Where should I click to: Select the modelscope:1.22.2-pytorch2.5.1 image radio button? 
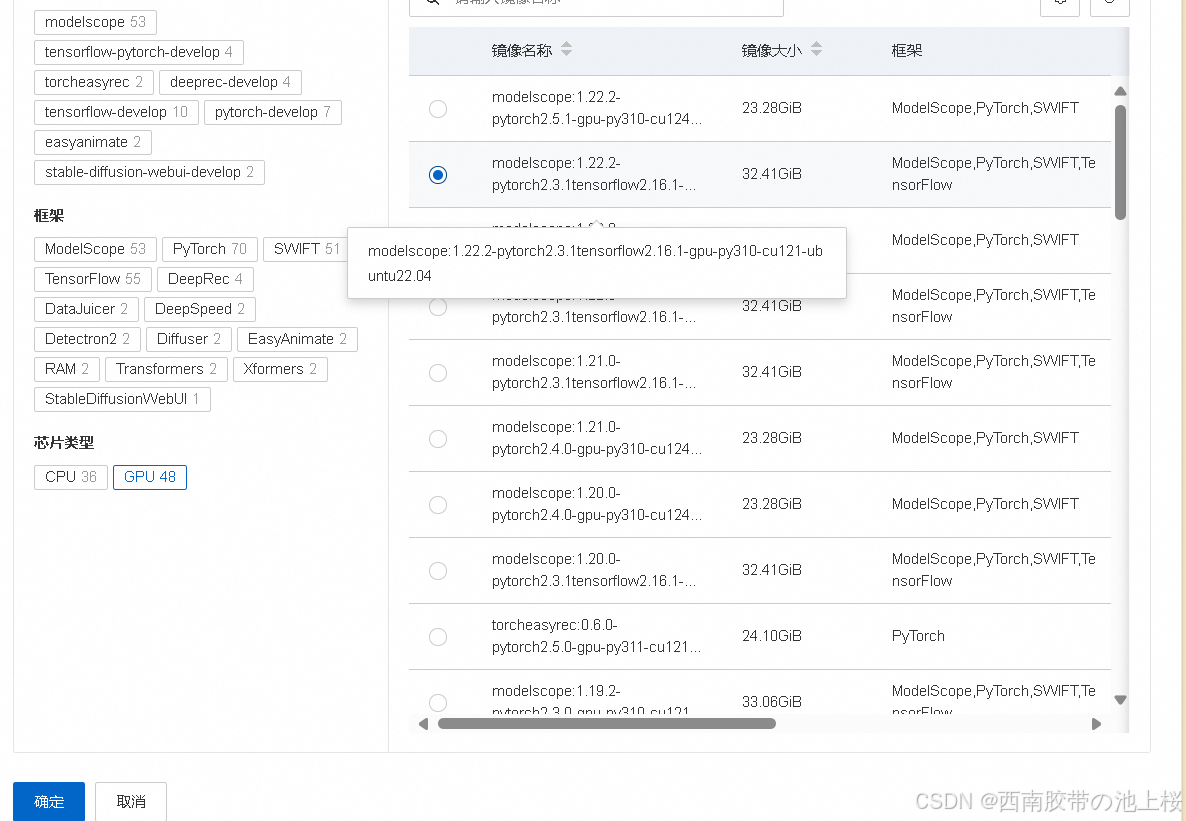[438, 109]
